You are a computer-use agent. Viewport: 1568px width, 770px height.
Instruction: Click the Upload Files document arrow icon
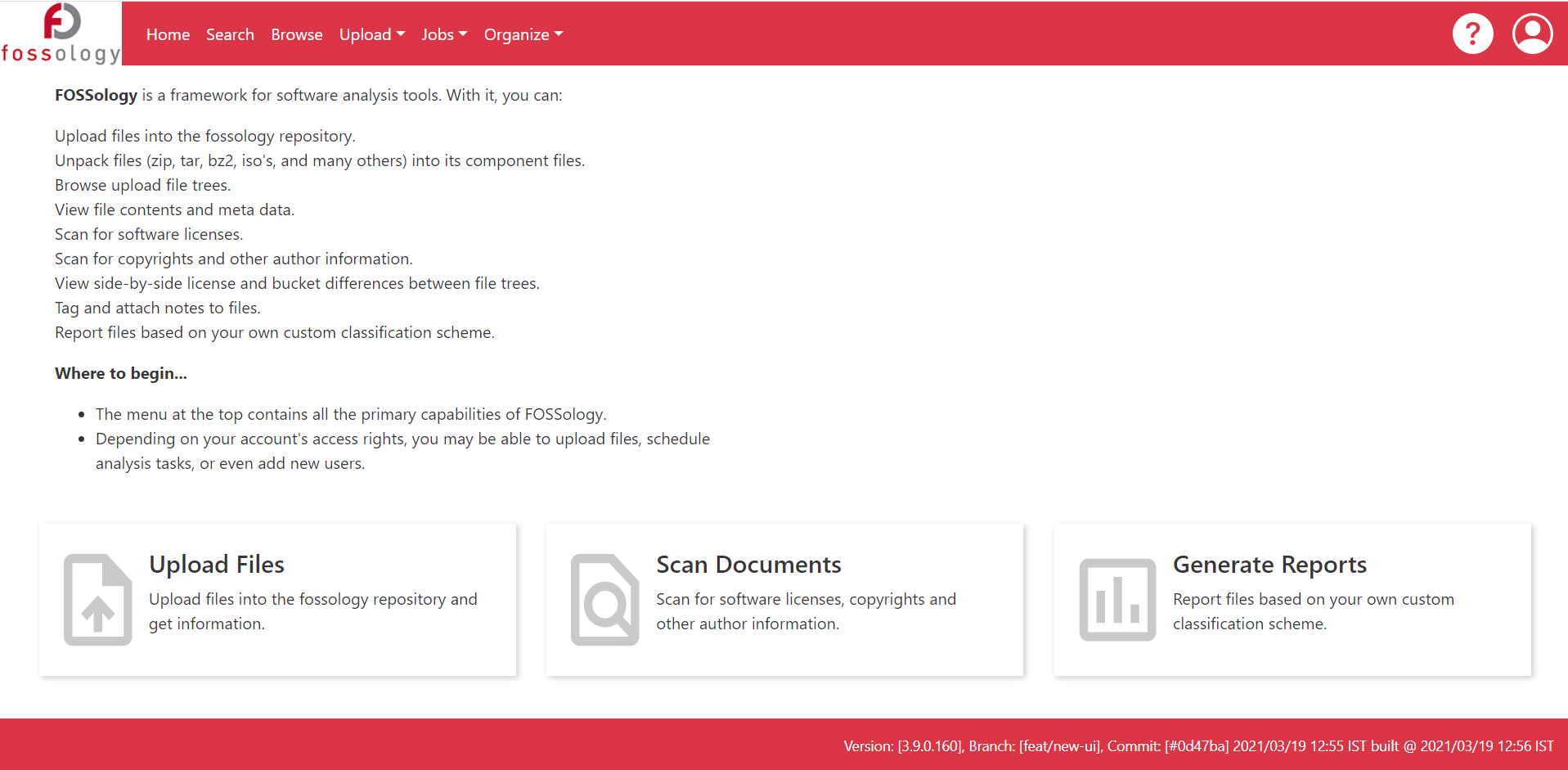[98, 600]
